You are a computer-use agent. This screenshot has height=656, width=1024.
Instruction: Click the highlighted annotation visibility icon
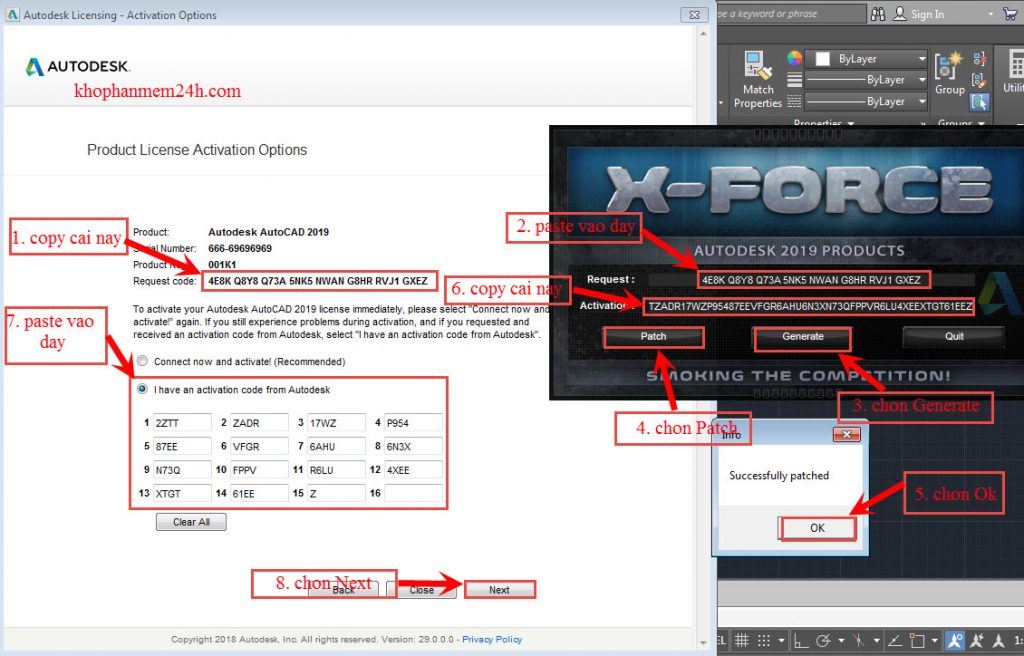(x=955, y=640)
